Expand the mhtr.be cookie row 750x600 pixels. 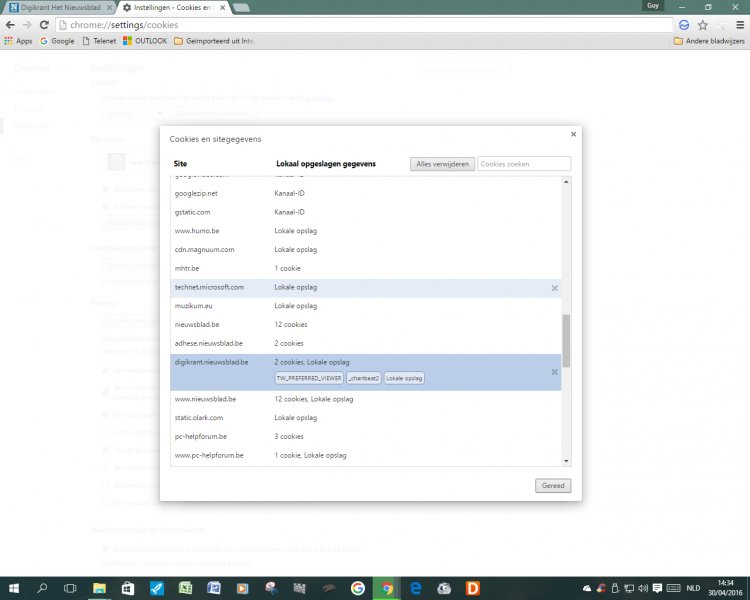tap(365, 268)
